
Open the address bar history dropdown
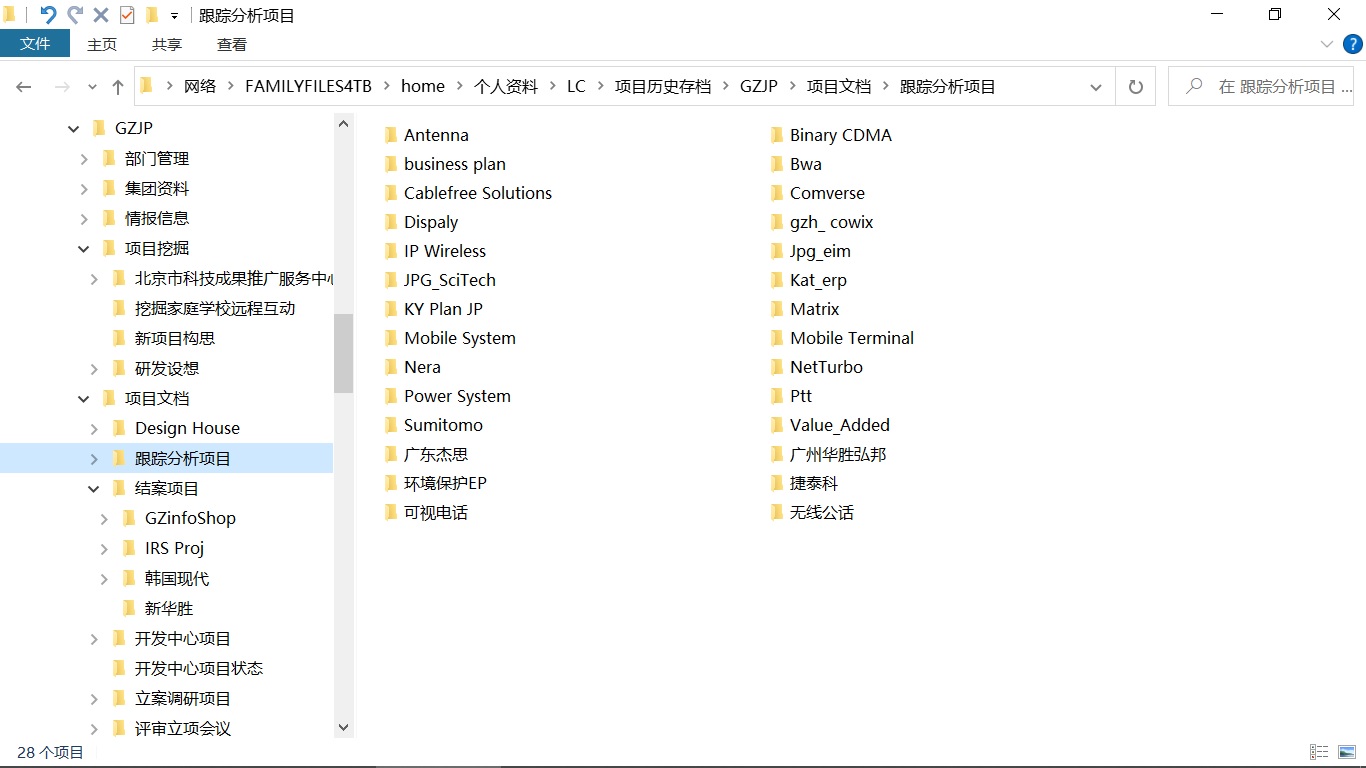click(1096, 87)
